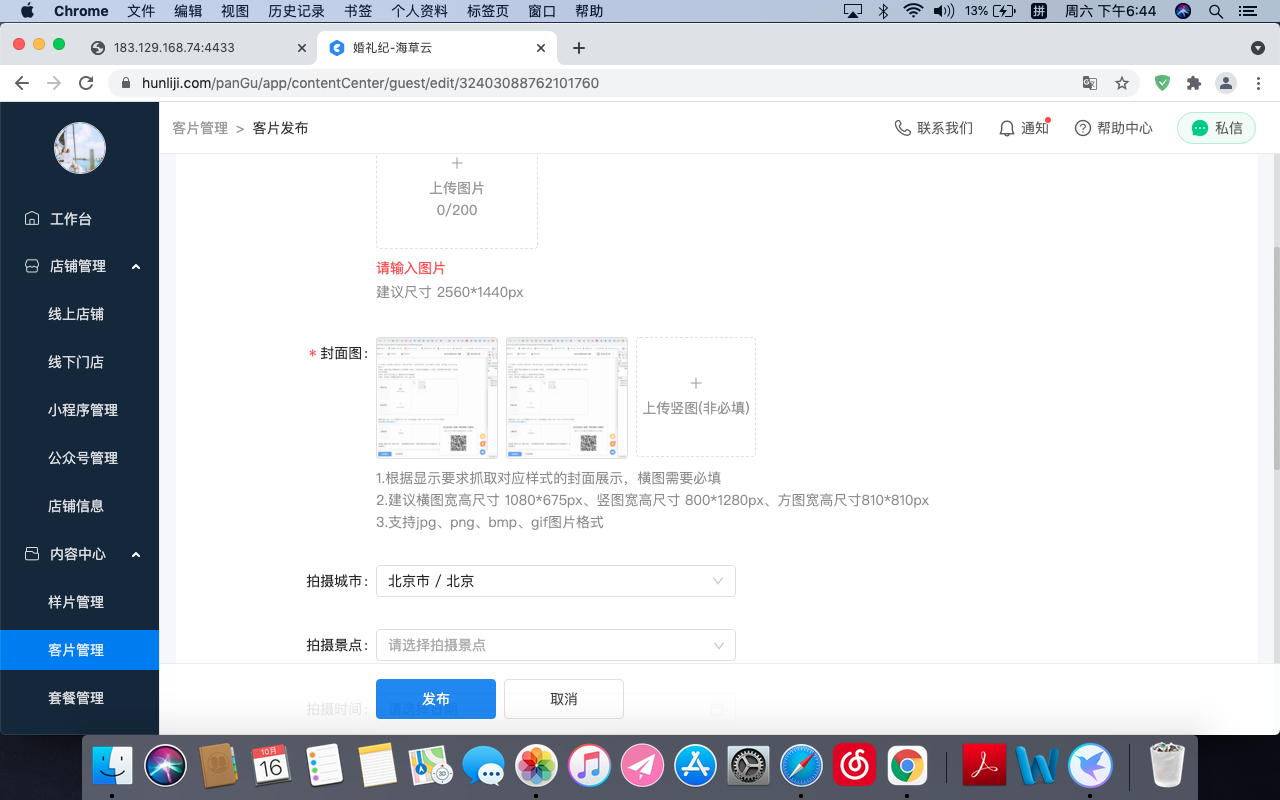Open the 文件 menu
The height and width of the screenshot is (800, 1280).
[x=141, y=11]
